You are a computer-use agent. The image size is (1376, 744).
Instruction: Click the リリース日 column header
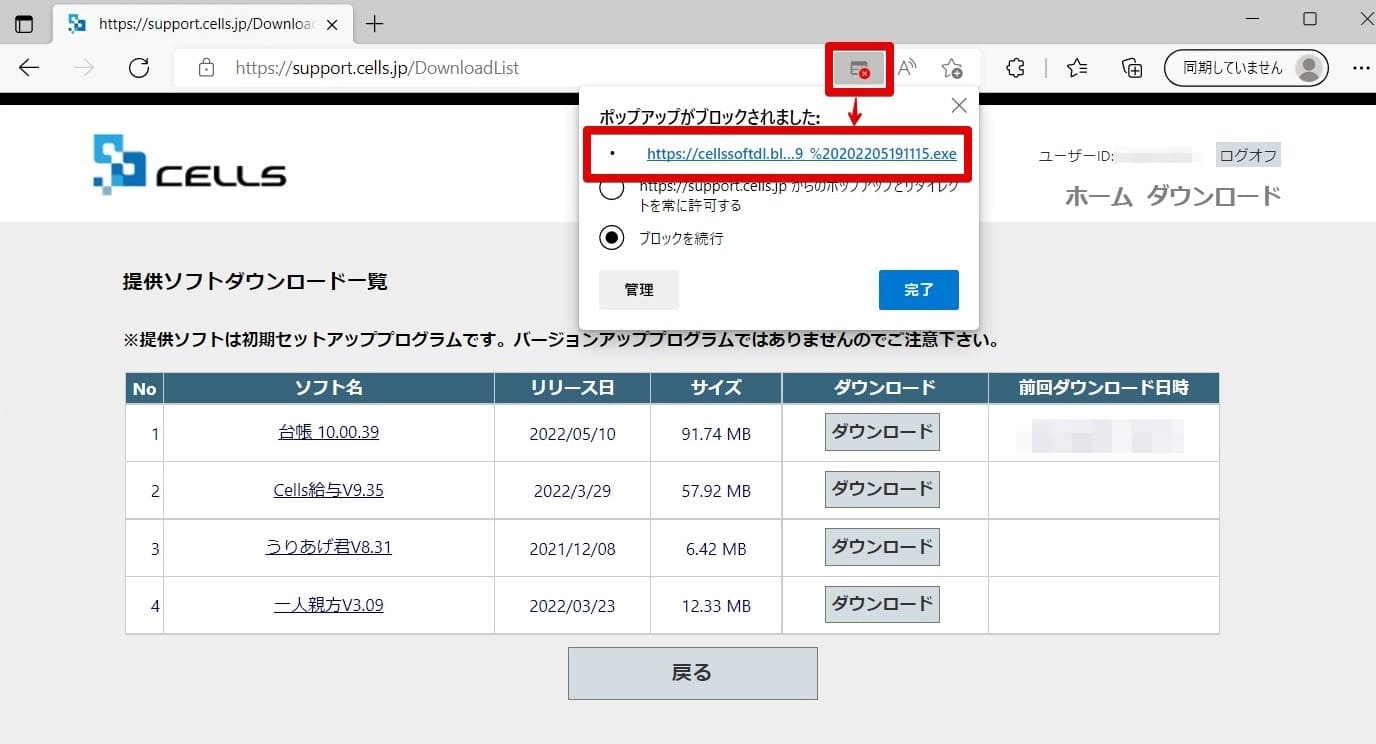(x=572, y=388)
